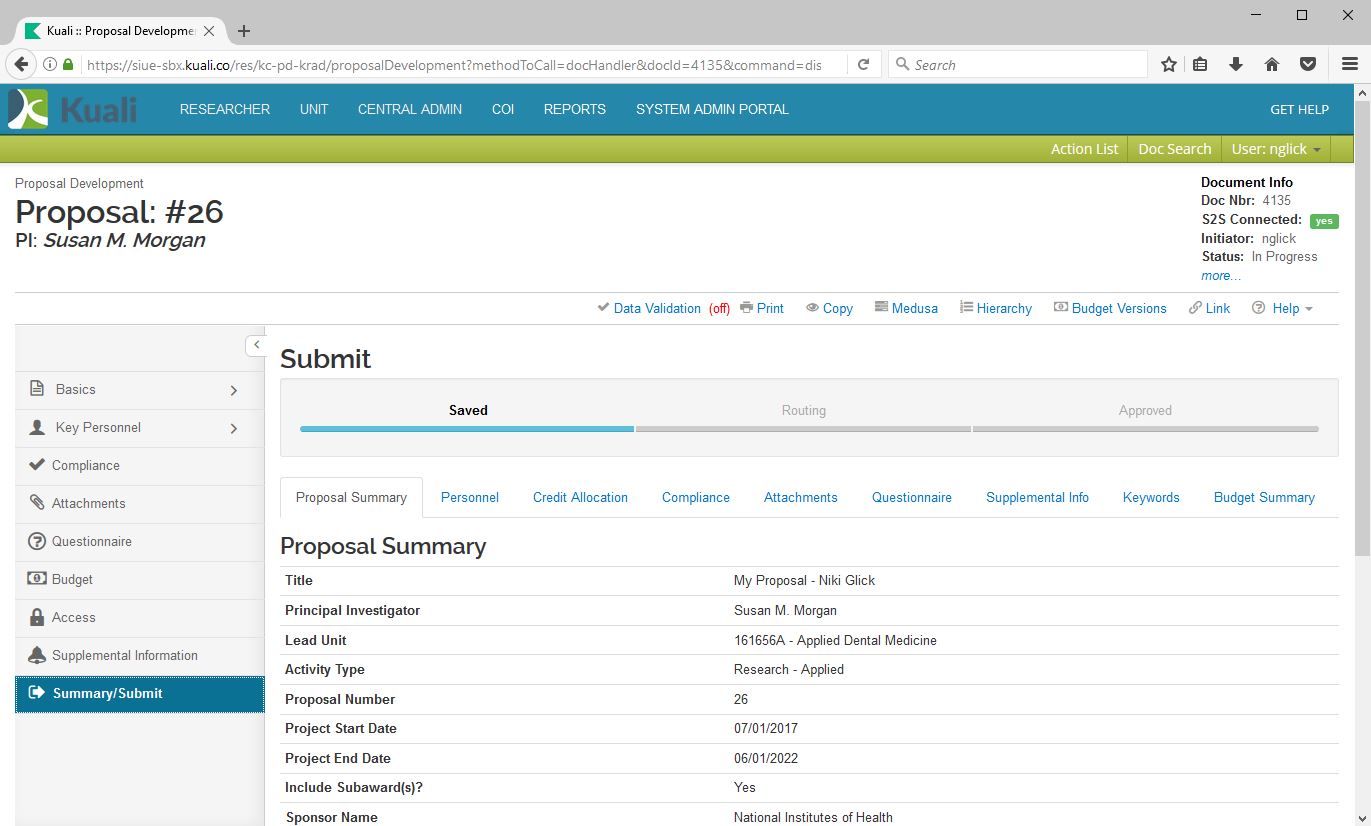This screenshot has width=1371, height=826.
Task: Switch to the Budget Summary tab
Action: 1264,497
